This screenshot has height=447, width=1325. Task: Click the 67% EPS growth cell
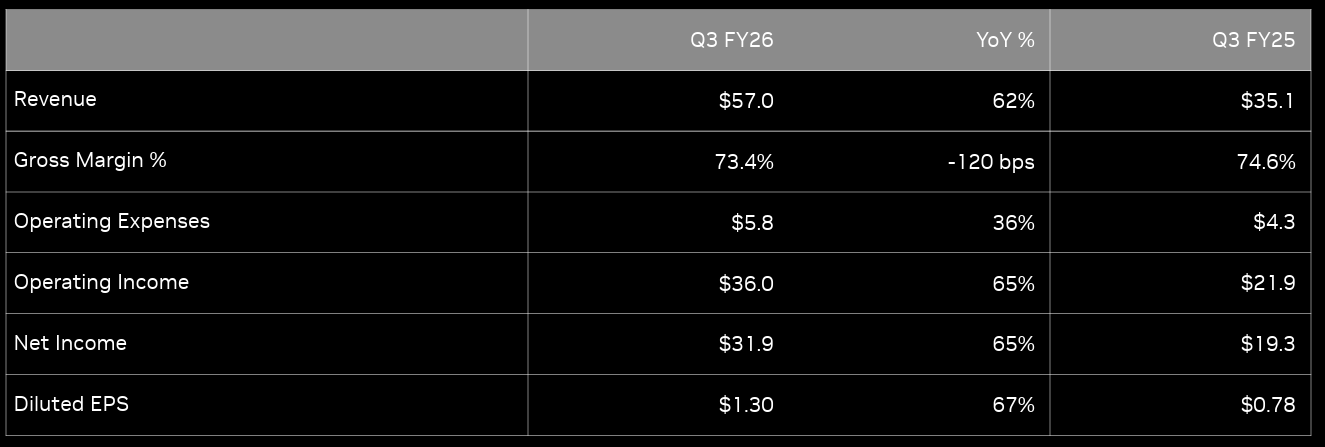pos(1014,405)
